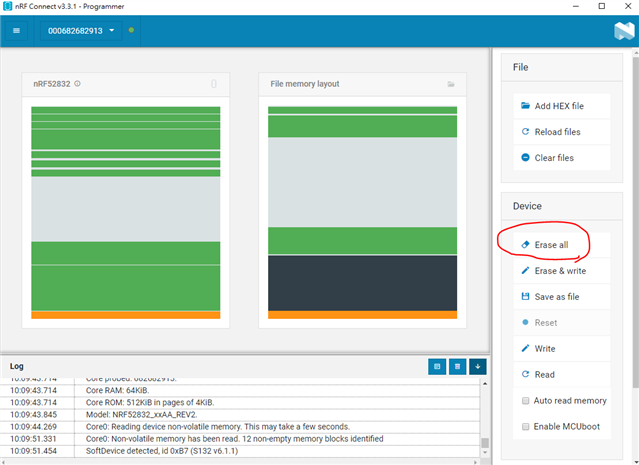Screen dimensions: 639x465
Task: Click the Device section heading
Action: [x=527, y=206]
